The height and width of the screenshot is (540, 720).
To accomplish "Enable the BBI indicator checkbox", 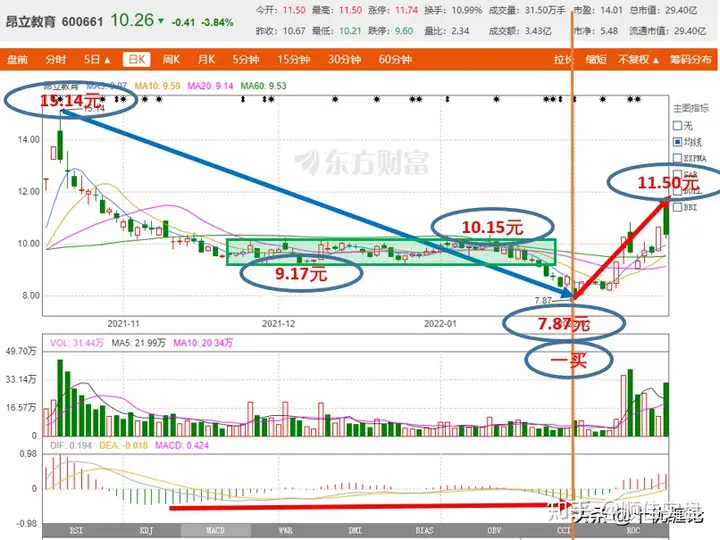I will (677, 207).
